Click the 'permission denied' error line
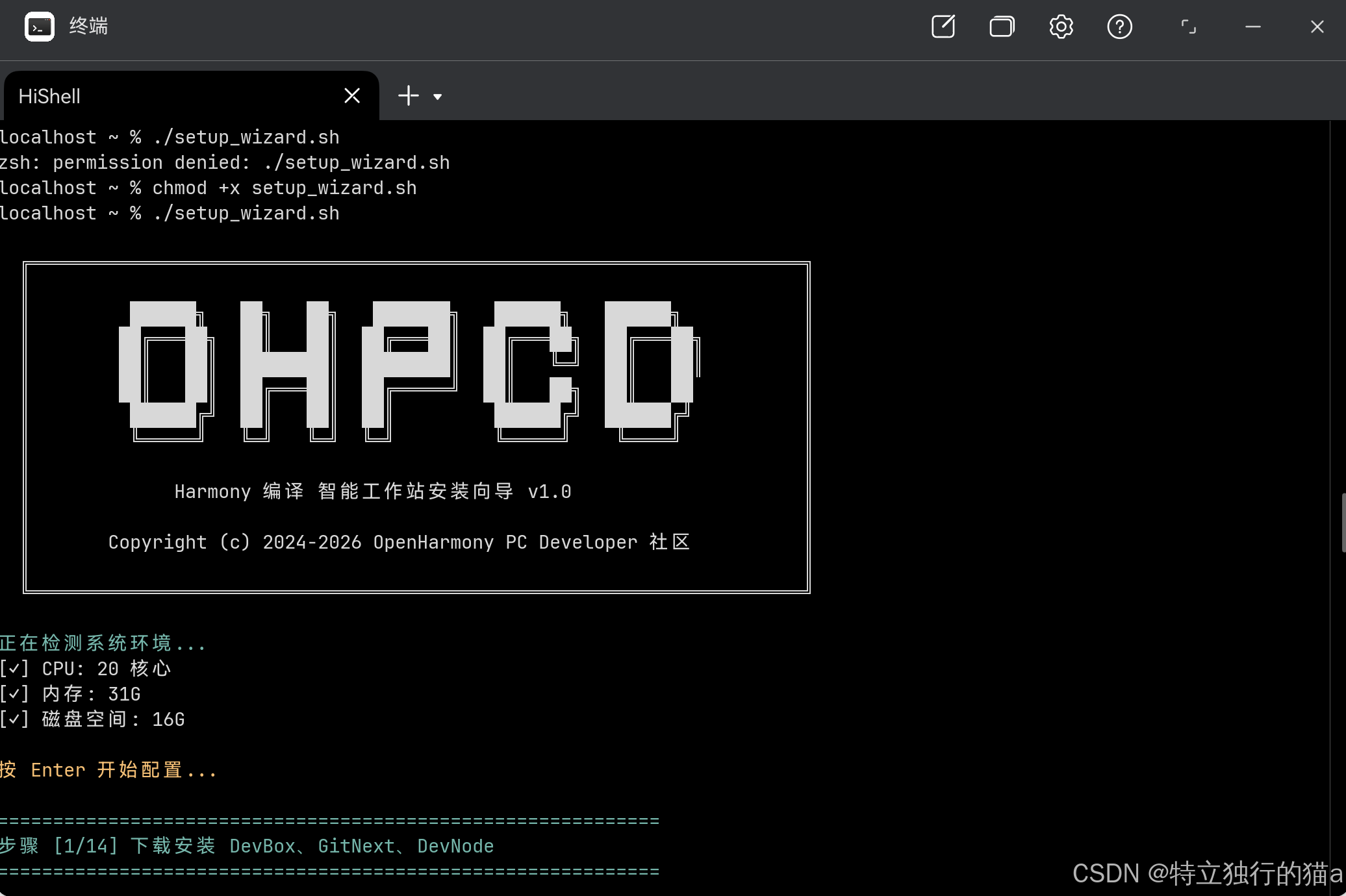Image resolution: width=1346 pixels, height=896 pixels. pyautogui.click(x=225, y=162)
